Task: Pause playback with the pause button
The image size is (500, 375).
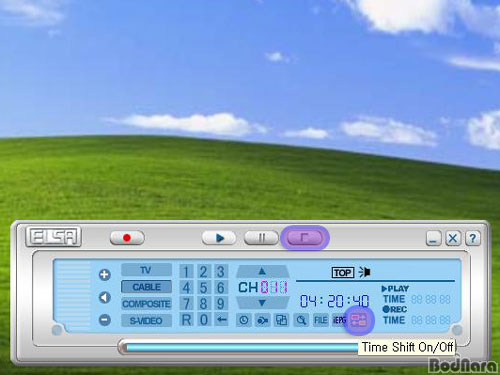Action: pyautogui.click(x=261, y=238)
